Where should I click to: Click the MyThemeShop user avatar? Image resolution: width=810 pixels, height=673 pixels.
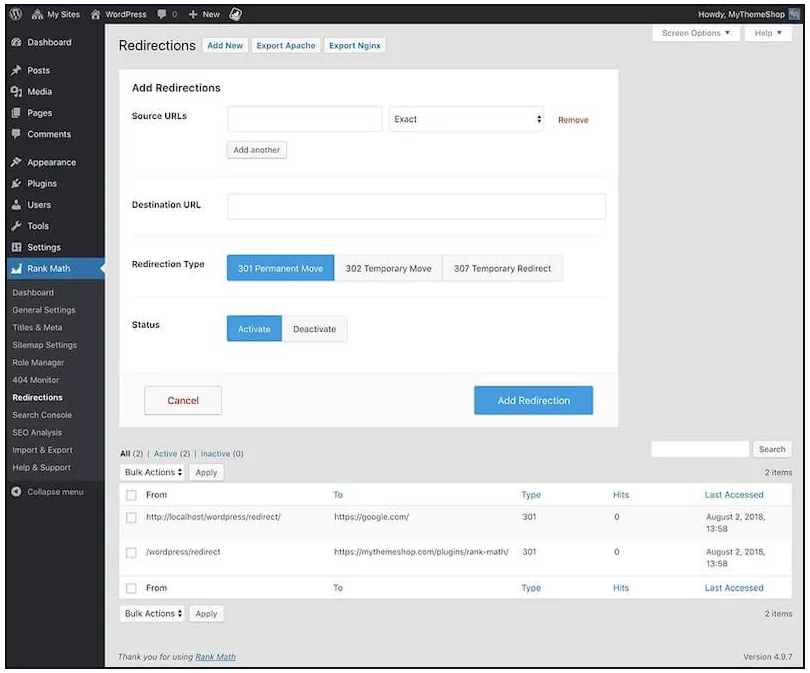[x=794, y=14]
